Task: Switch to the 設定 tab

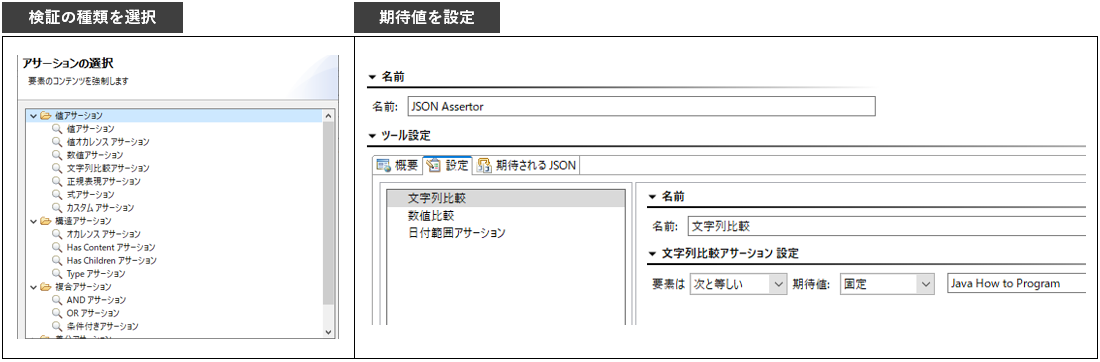Action: 448,166
